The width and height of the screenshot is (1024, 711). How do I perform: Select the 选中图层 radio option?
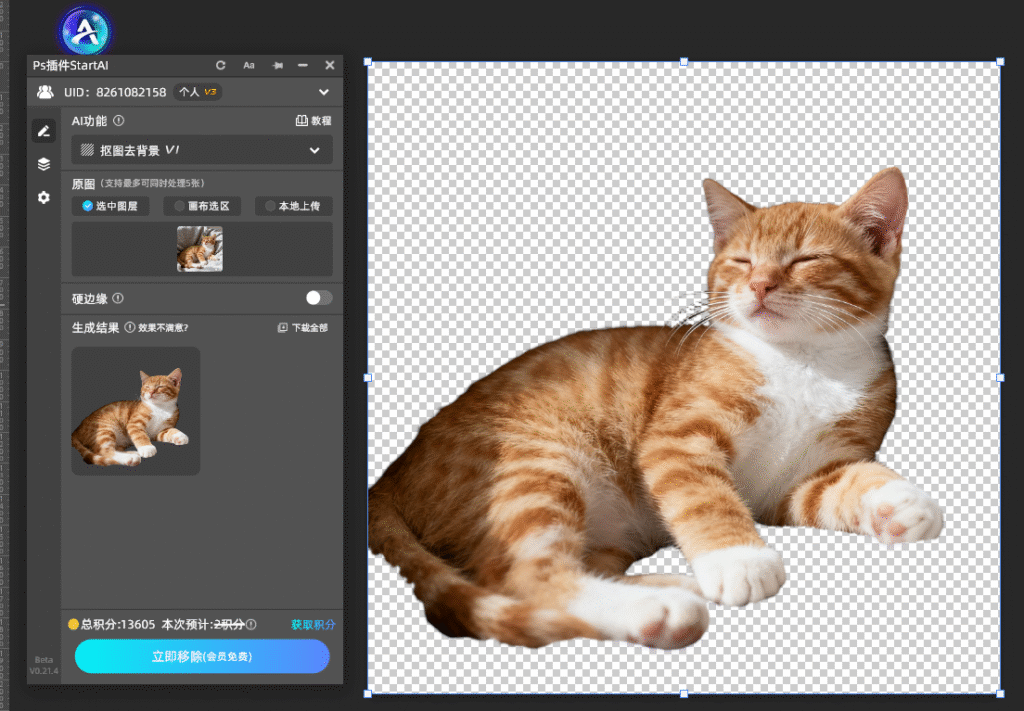click(x=110, y=206)
